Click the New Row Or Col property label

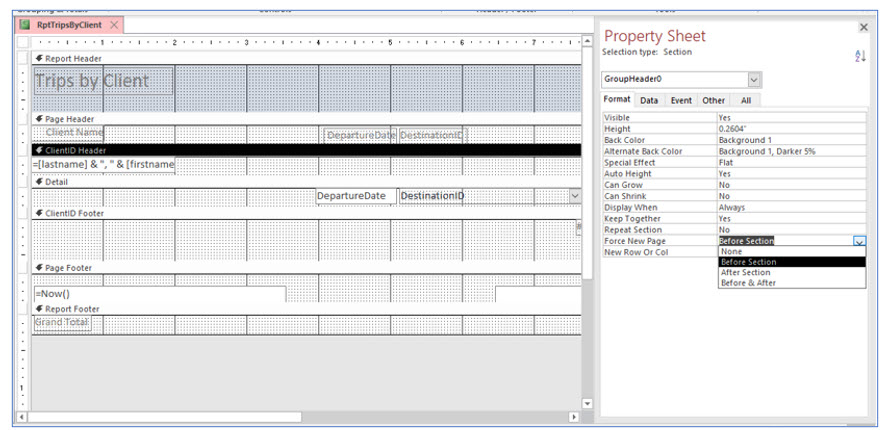[x=636, y=252]
